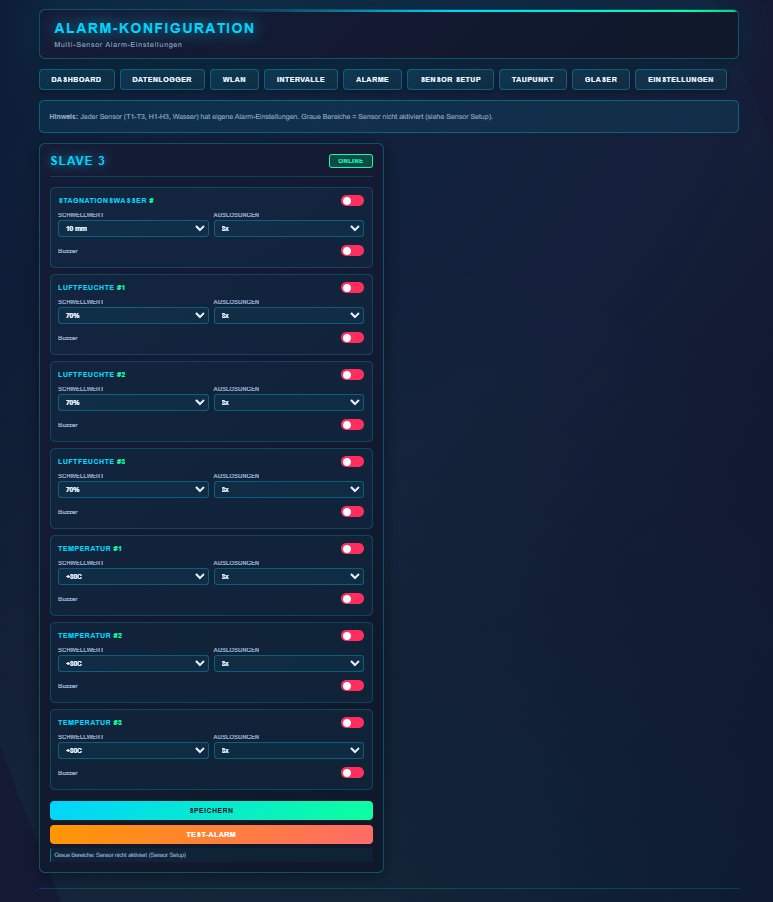The image size is (773, 902).
Task: Switch on Buzzer under Stagnationswasser
Action: click(x=352, y=250)
